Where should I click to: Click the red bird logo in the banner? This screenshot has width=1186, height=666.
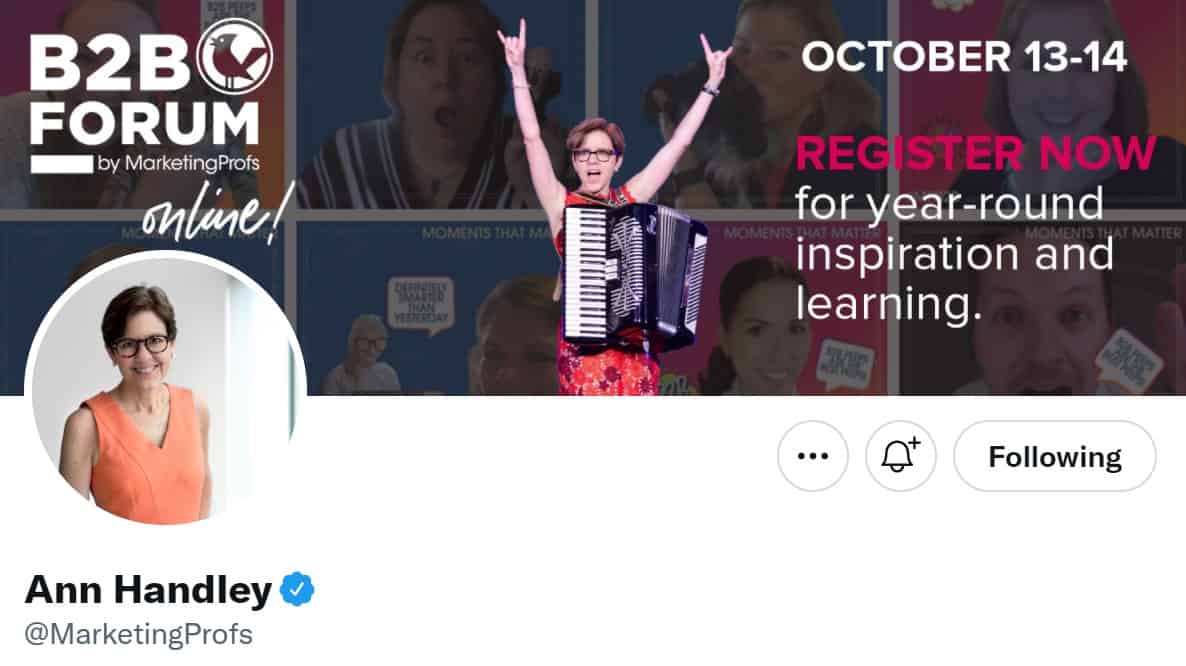point(234,57)
